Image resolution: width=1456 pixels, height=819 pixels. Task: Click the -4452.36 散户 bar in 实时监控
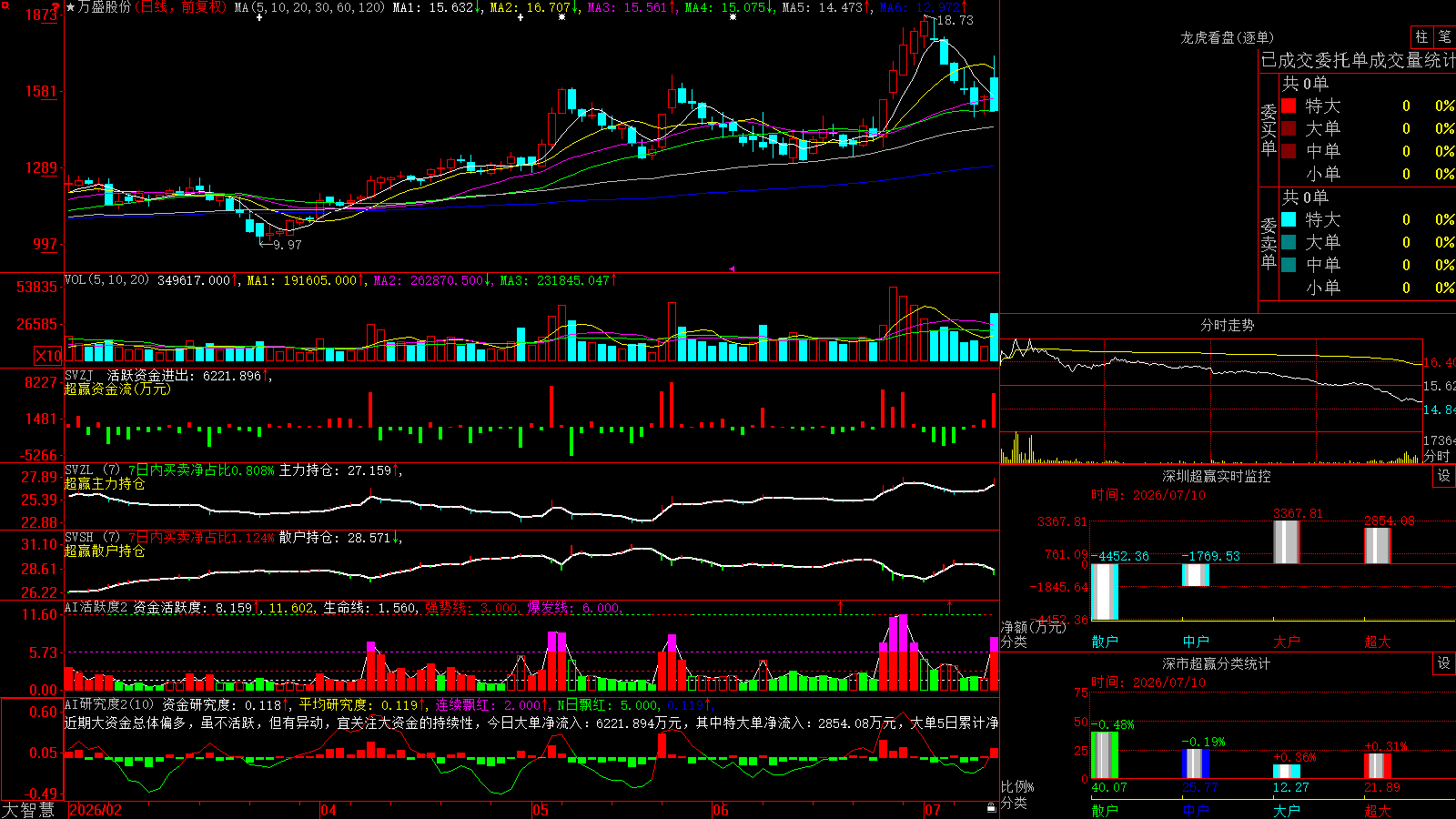coord(1105,591)
